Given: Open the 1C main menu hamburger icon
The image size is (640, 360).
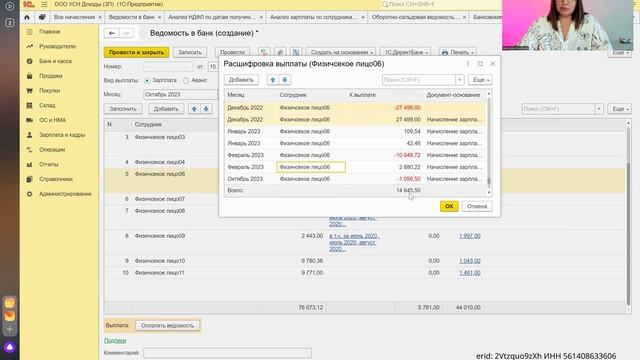Looking at the screenshot, I should [x=44, y=4].
